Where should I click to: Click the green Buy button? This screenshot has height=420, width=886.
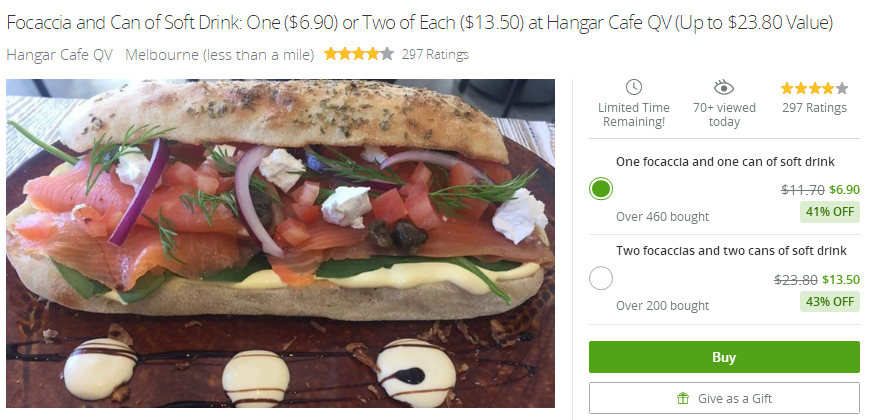[x=724, y=357]
